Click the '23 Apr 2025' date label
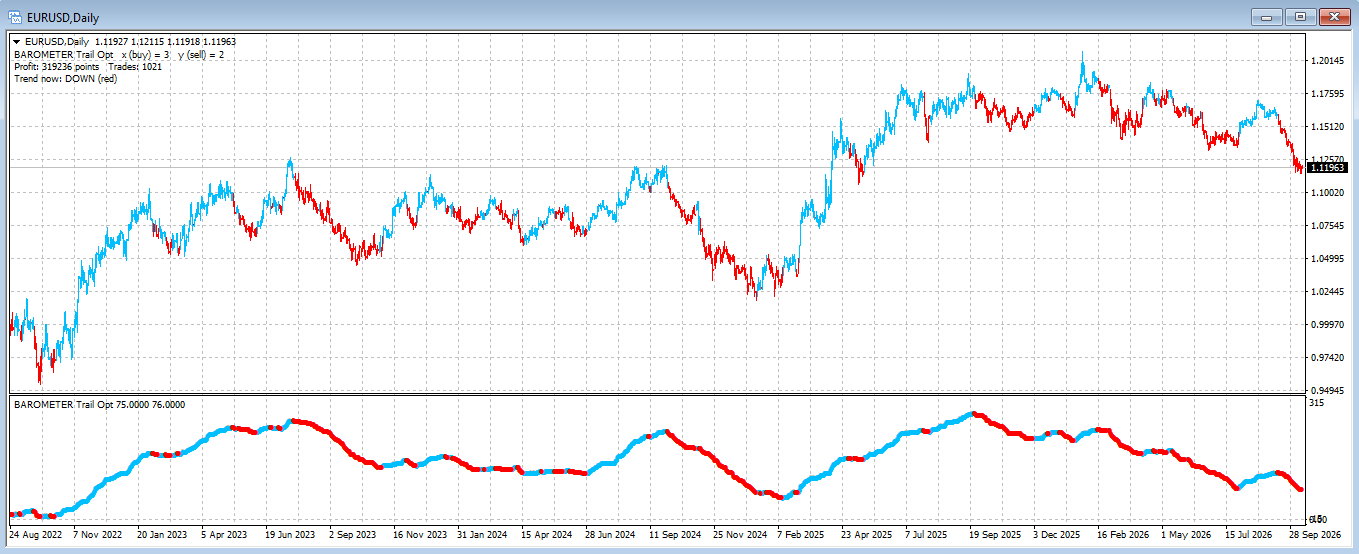 [867, 535]
